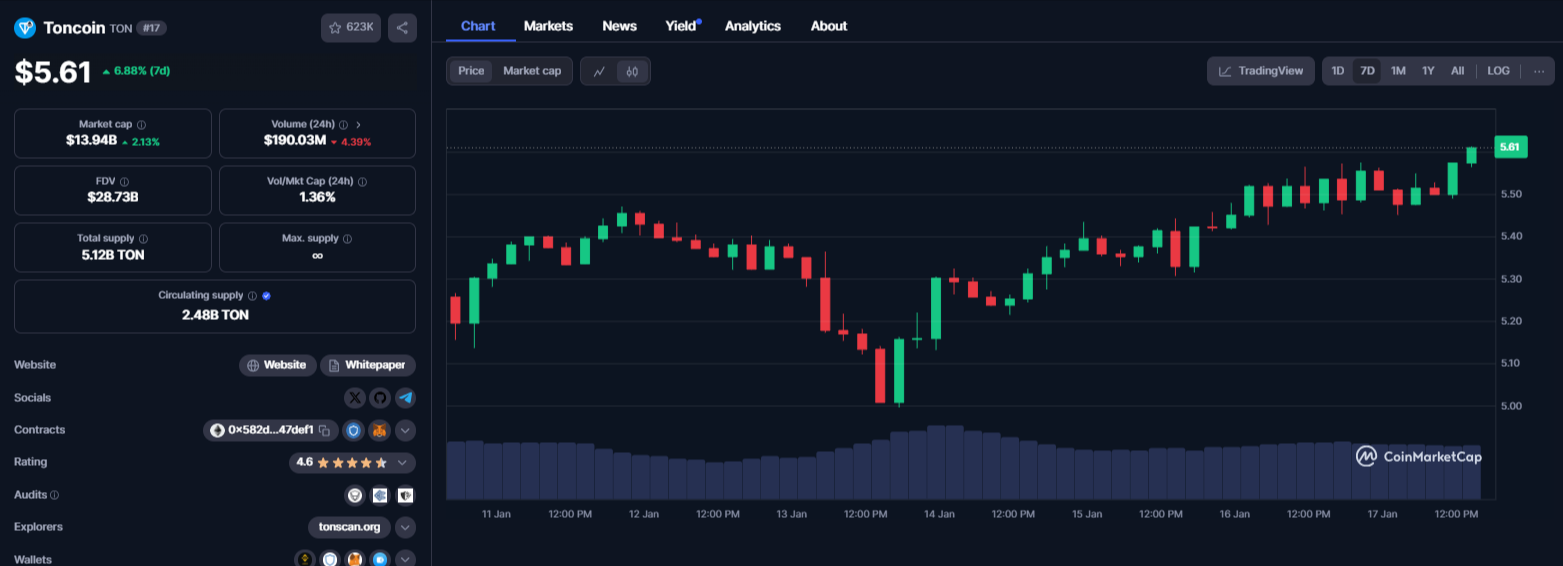Screen dimensions: 1563x566
Task: Switch to the Markets tab
Action: tap(548, 26)
